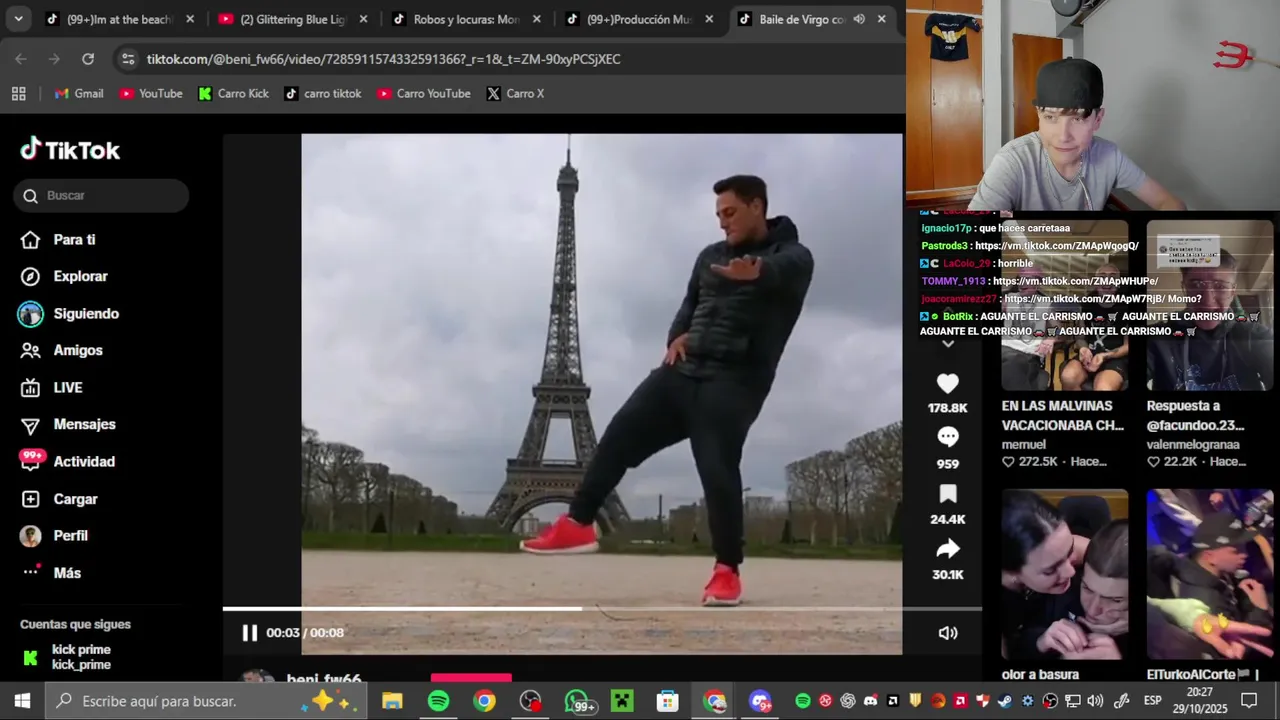Mute the Baile de Virgo tab audio
This screenshot has width=1280, height=720.
point(859,19)
